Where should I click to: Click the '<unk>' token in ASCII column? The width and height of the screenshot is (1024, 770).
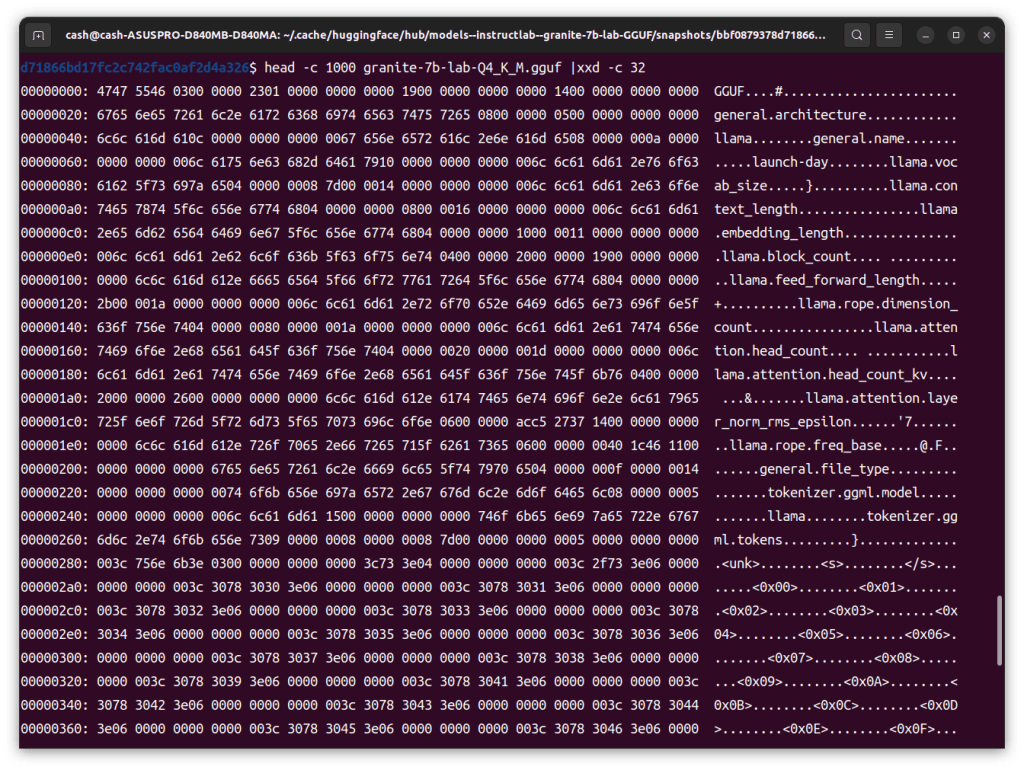pos(740,564)
